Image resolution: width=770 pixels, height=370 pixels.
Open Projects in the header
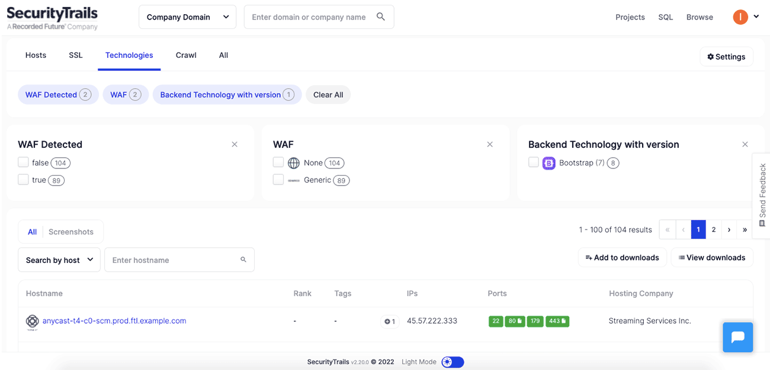tap(630, 17)
